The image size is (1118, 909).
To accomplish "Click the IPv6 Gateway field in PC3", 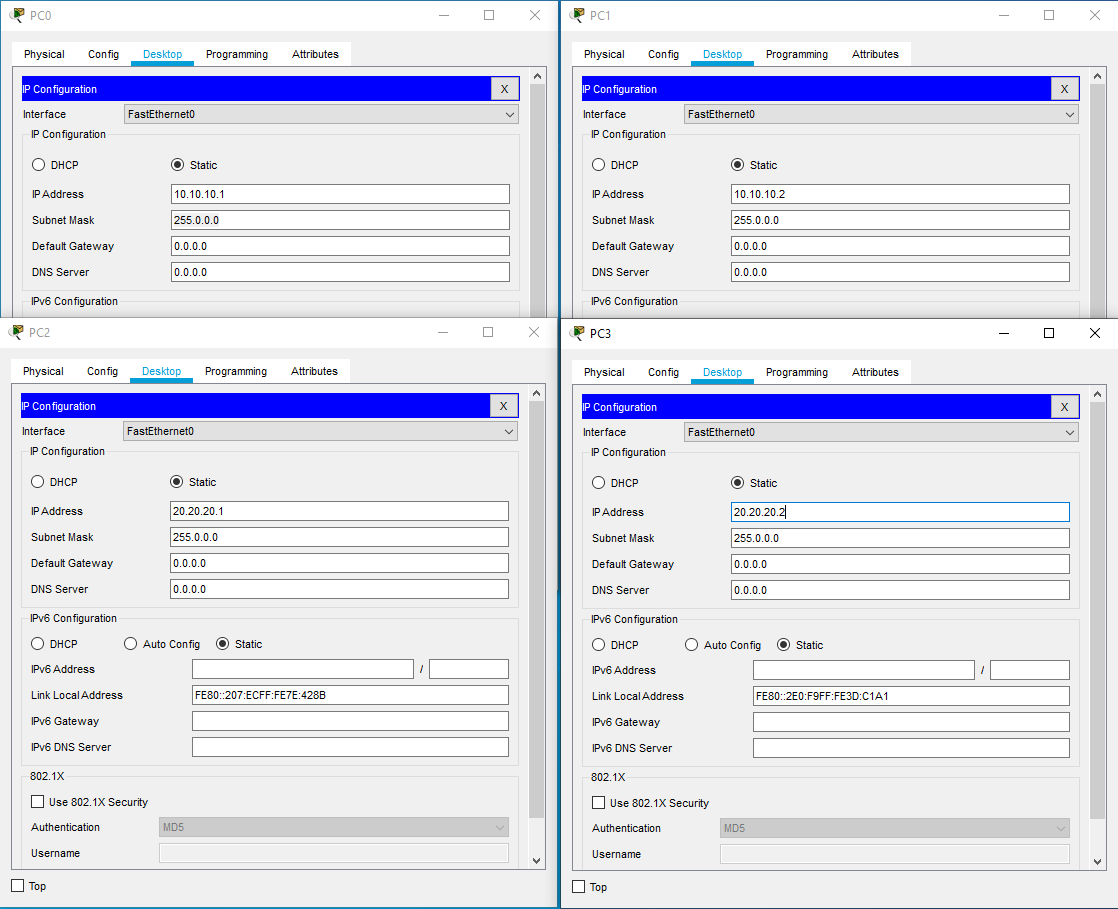I will coord(911,722).
